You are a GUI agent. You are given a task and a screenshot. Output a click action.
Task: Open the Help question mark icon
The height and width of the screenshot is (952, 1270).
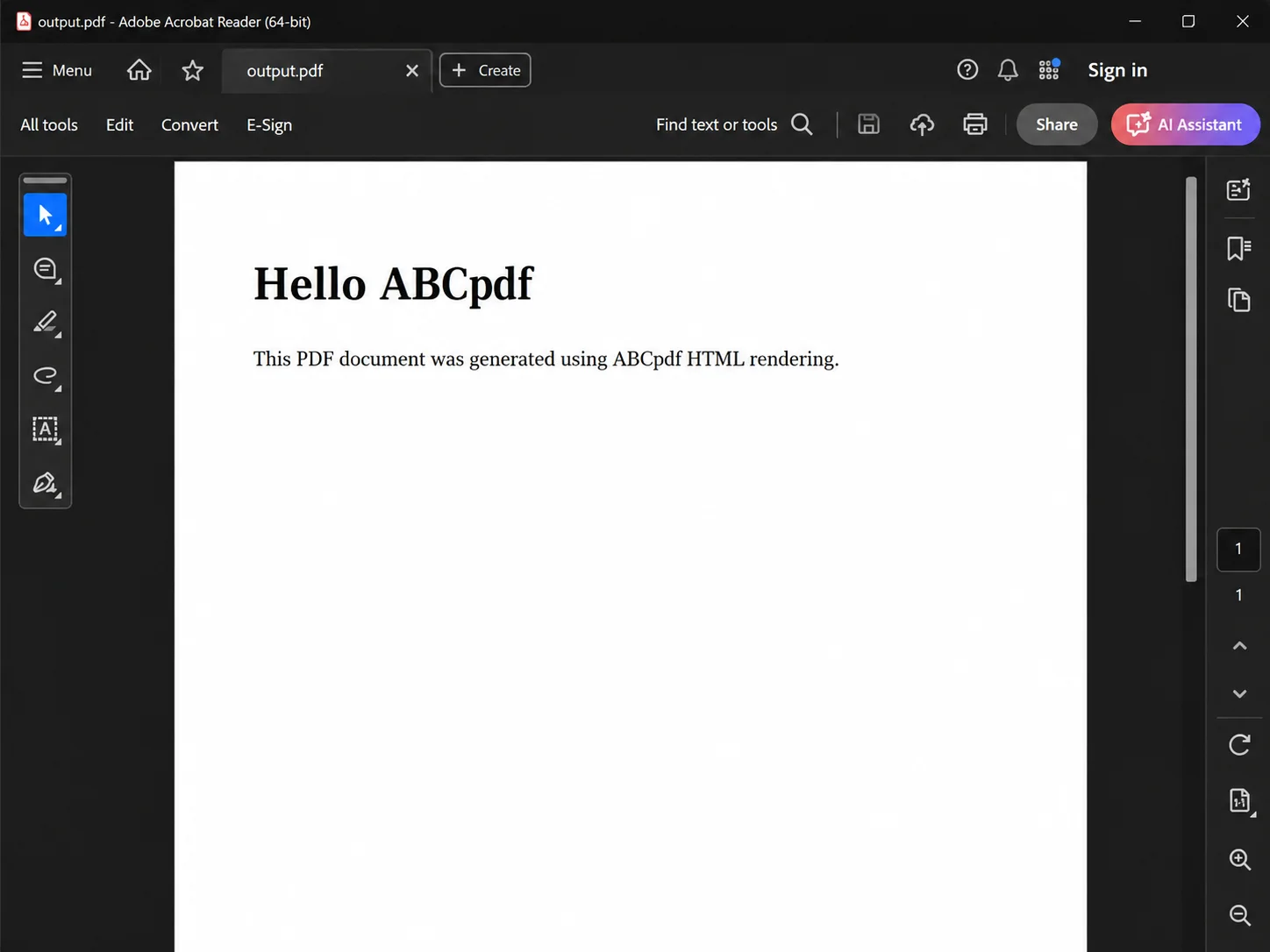click(967, 70)
